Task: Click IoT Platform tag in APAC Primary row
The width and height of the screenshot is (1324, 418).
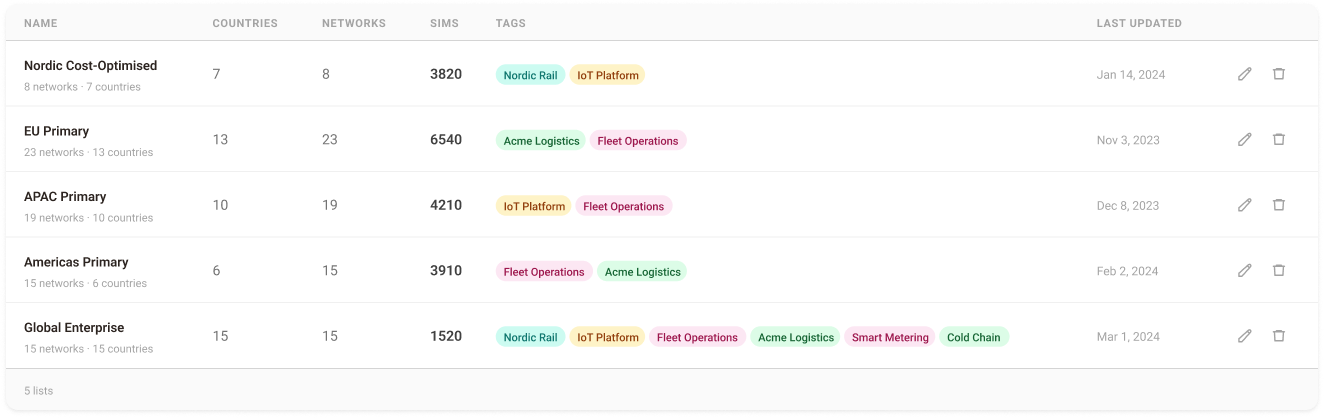Action: (x=534, y=206)
